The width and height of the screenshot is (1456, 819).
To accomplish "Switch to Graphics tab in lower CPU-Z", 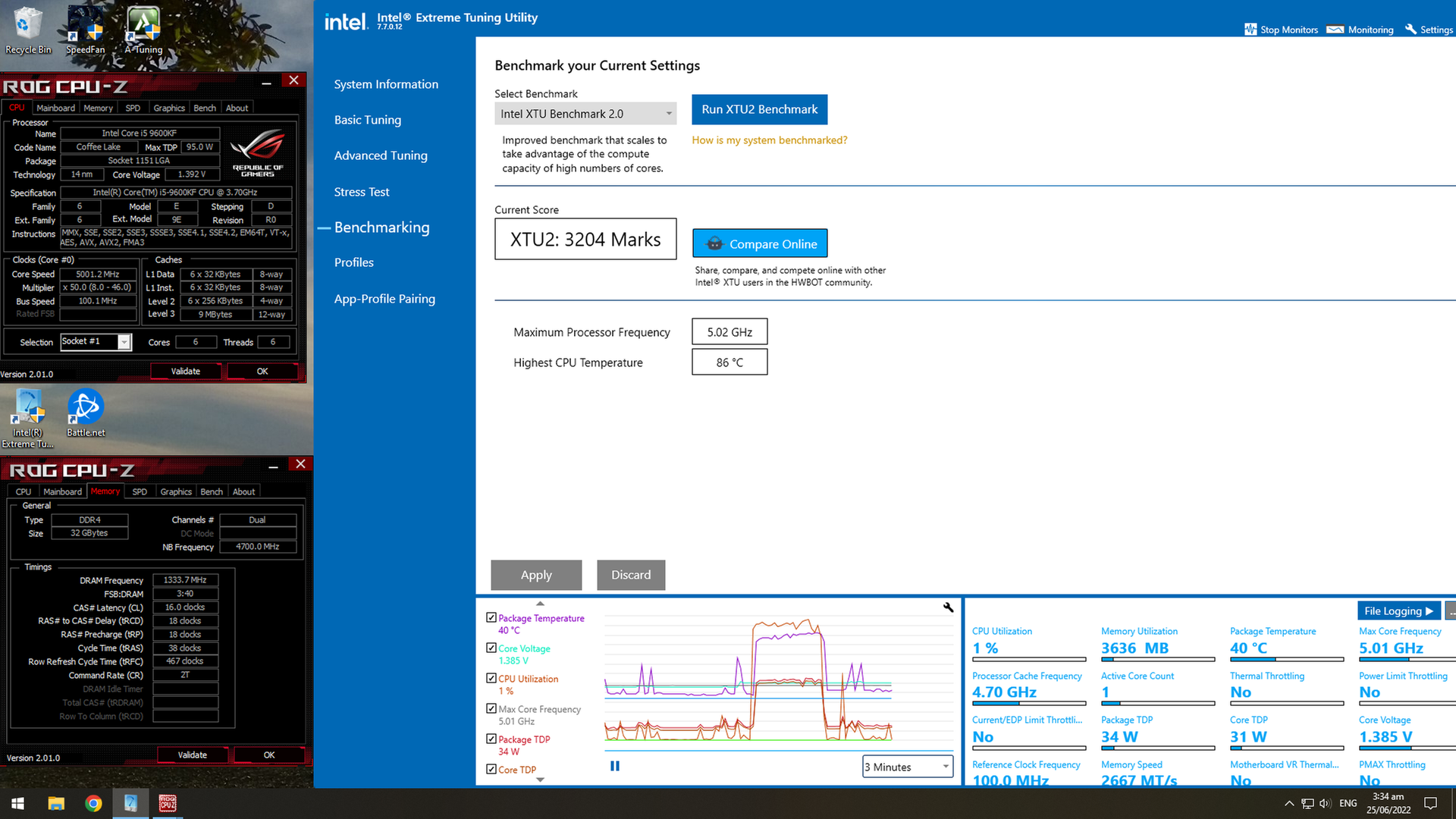I will coord(176,491).
